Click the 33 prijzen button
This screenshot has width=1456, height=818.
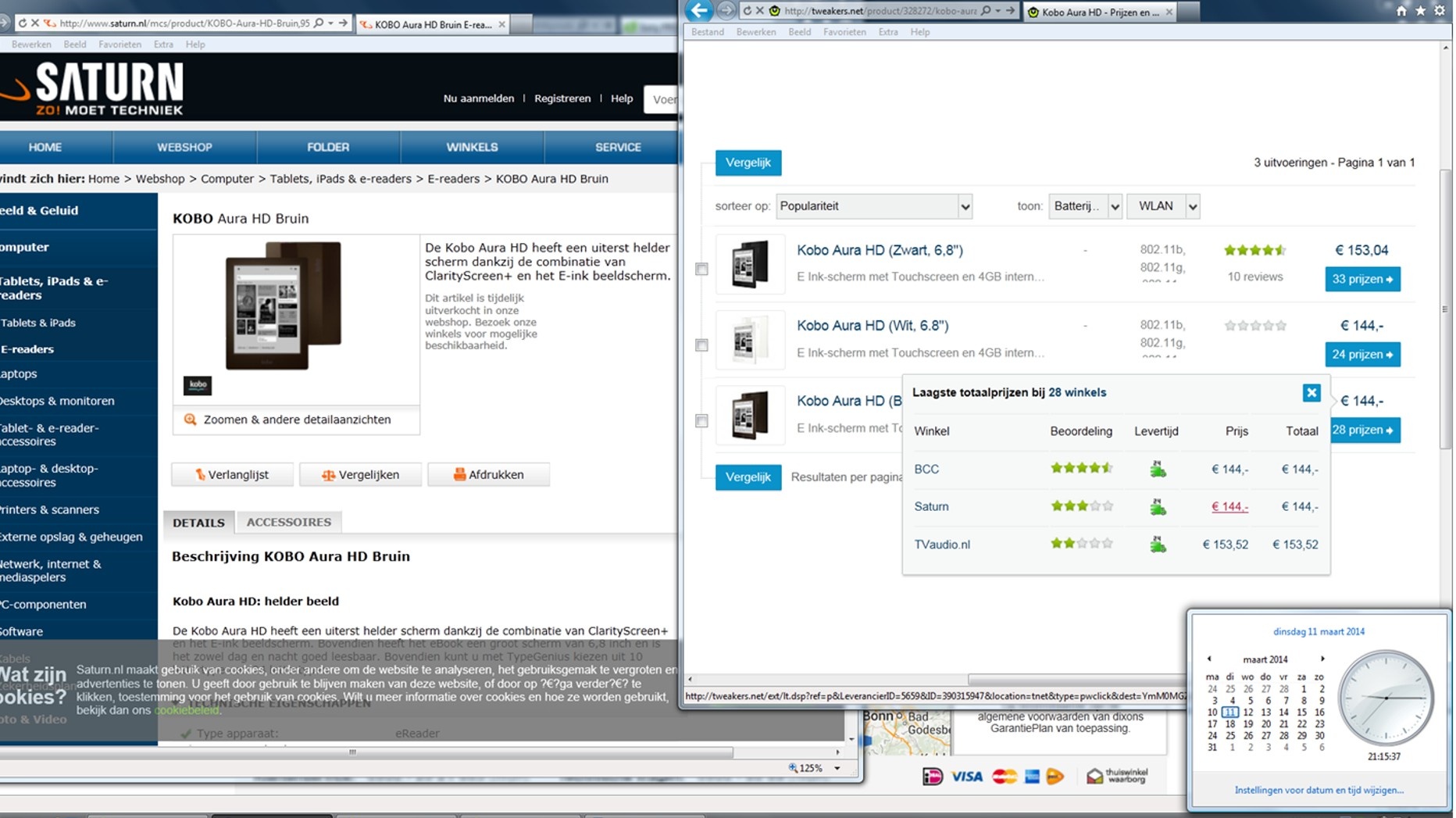(1362, 279)
